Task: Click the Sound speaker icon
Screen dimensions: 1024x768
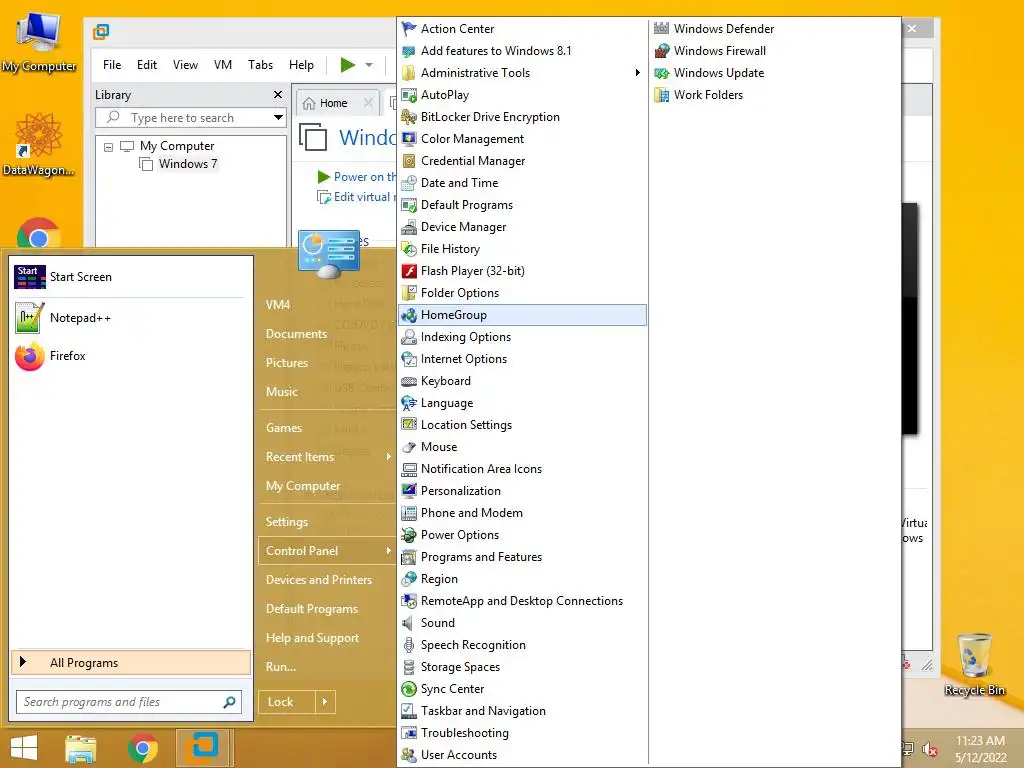Action: (x=409, y=623)
